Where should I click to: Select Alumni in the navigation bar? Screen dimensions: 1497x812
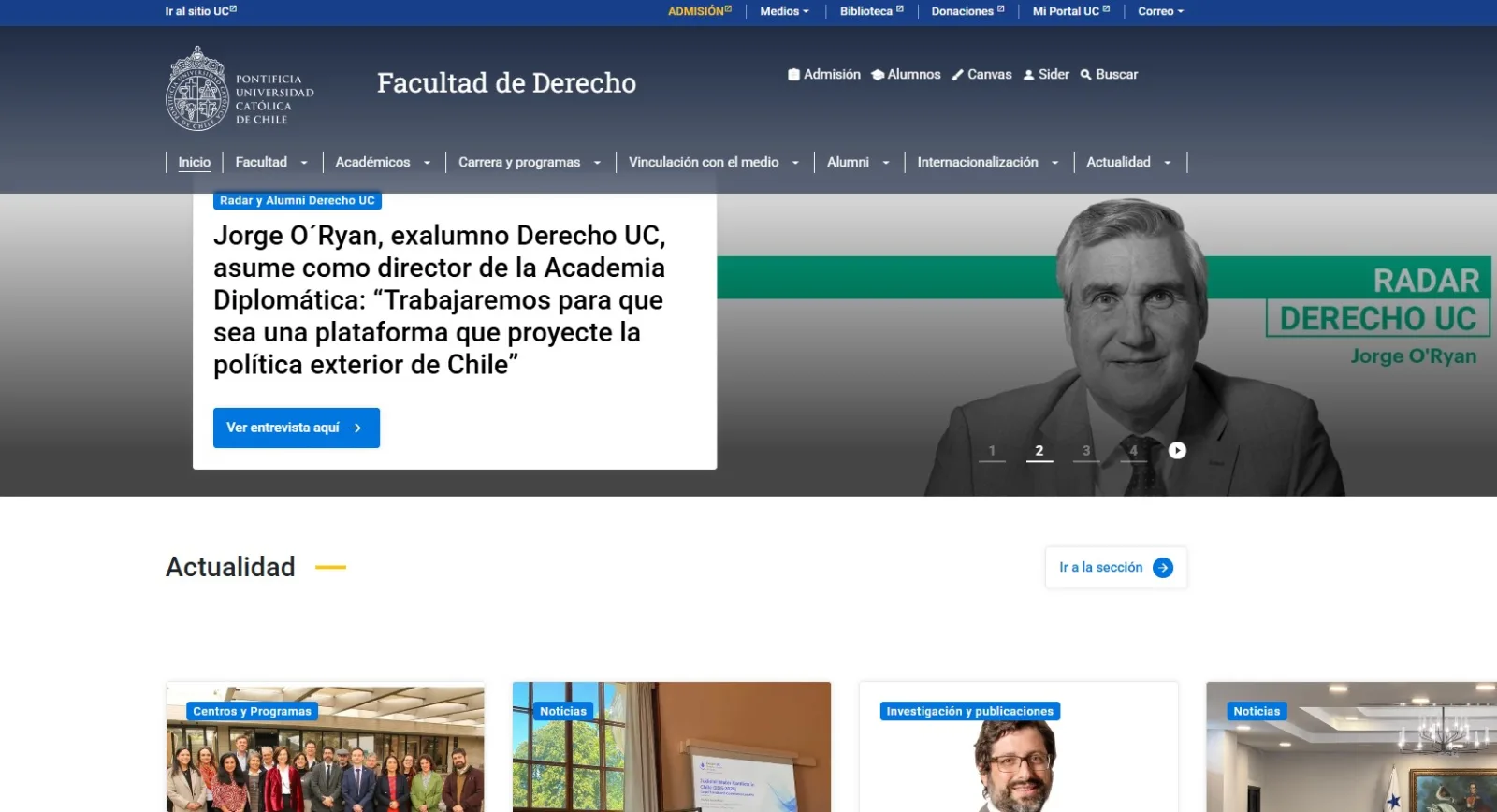pos(848,162)
